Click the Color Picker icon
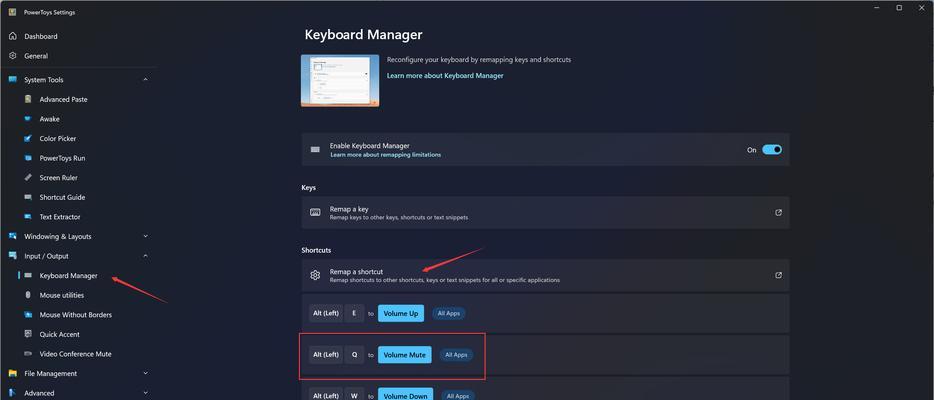 [x=28, y=139]
